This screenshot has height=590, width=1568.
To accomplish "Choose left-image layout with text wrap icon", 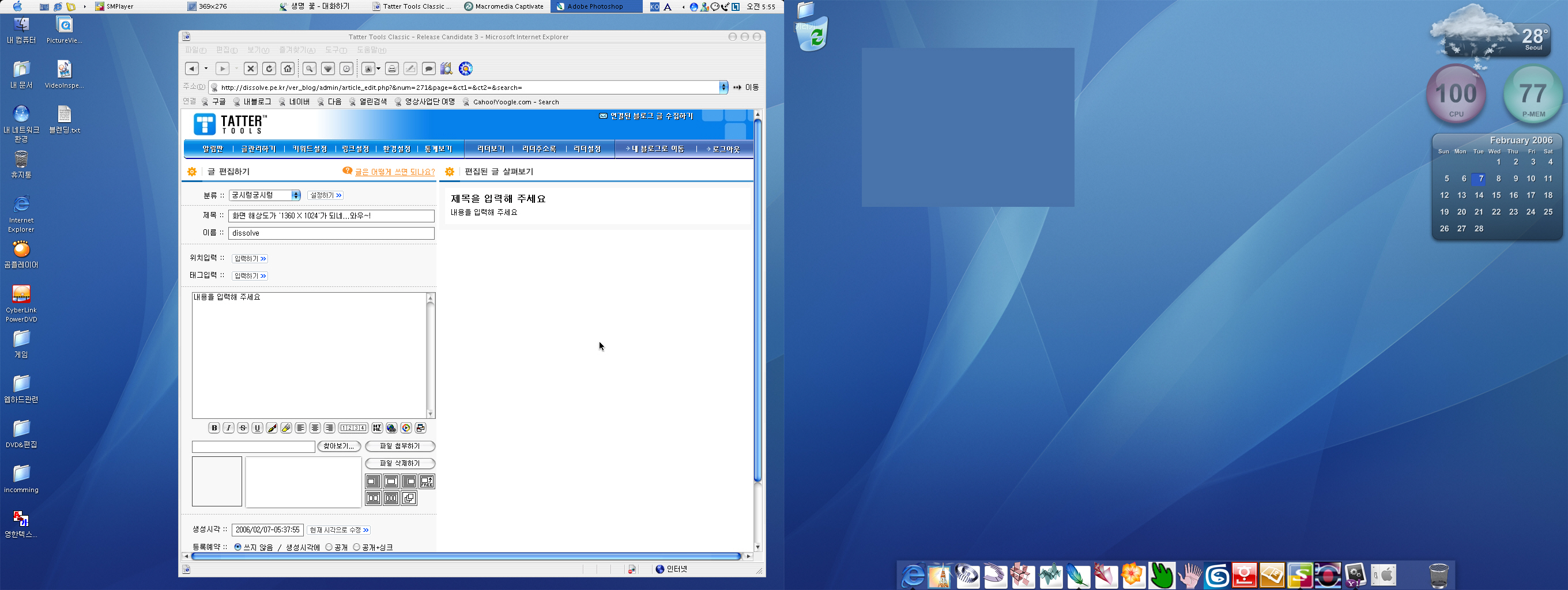I will click(373, 482).
